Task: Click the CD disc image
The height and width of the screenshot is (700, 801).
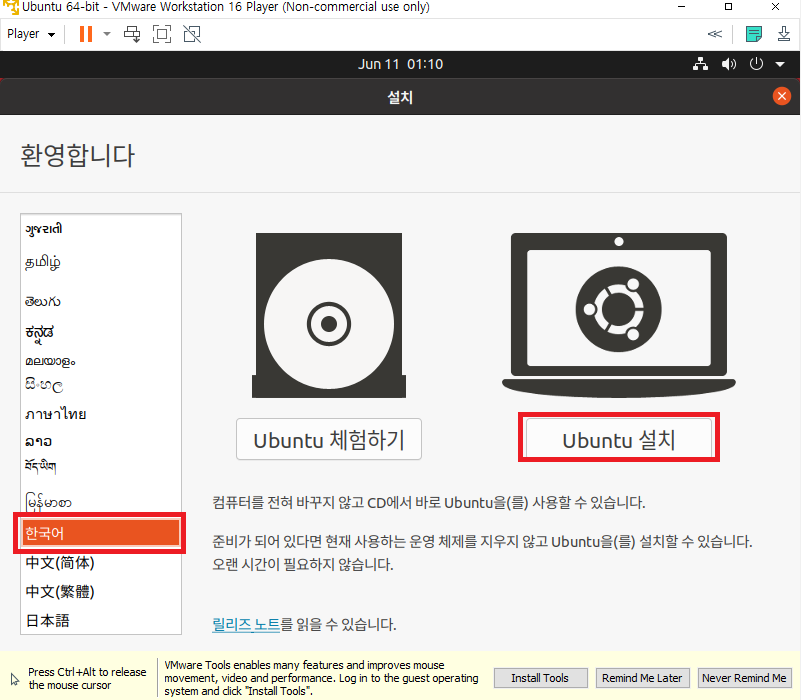Action: 329,315
